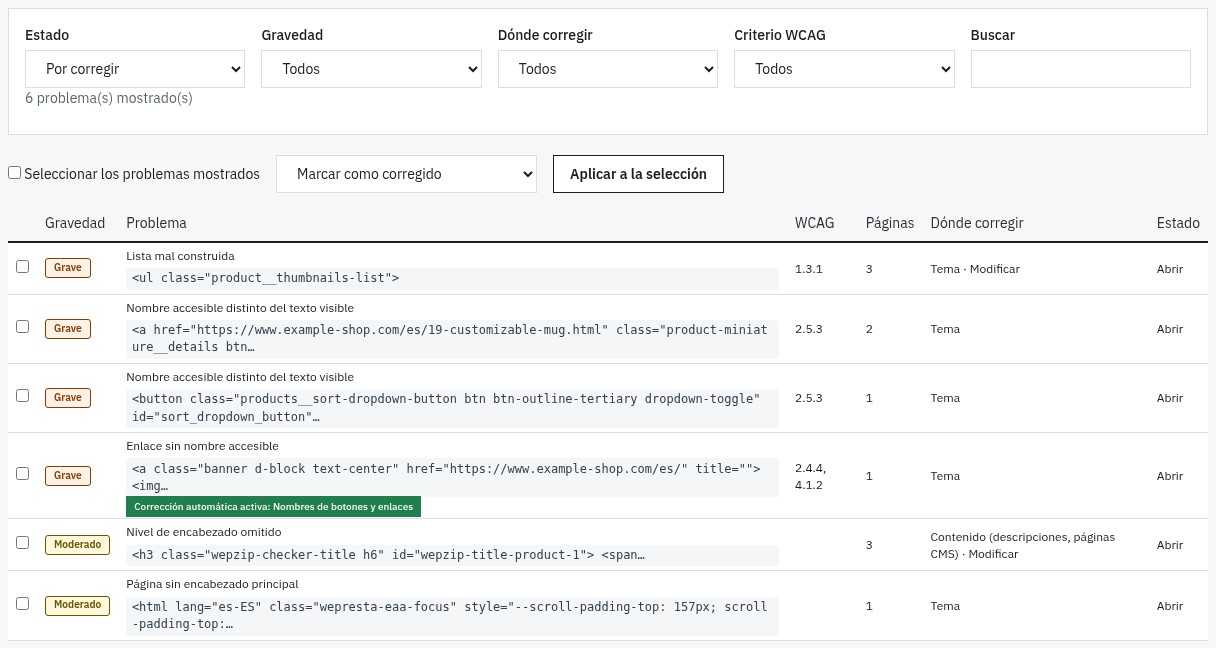Click the 1.3.1 WCAG criterion cell
The height and width of the screenshot is (648, 1216).
pyautogui.click(x=809, y=269)
